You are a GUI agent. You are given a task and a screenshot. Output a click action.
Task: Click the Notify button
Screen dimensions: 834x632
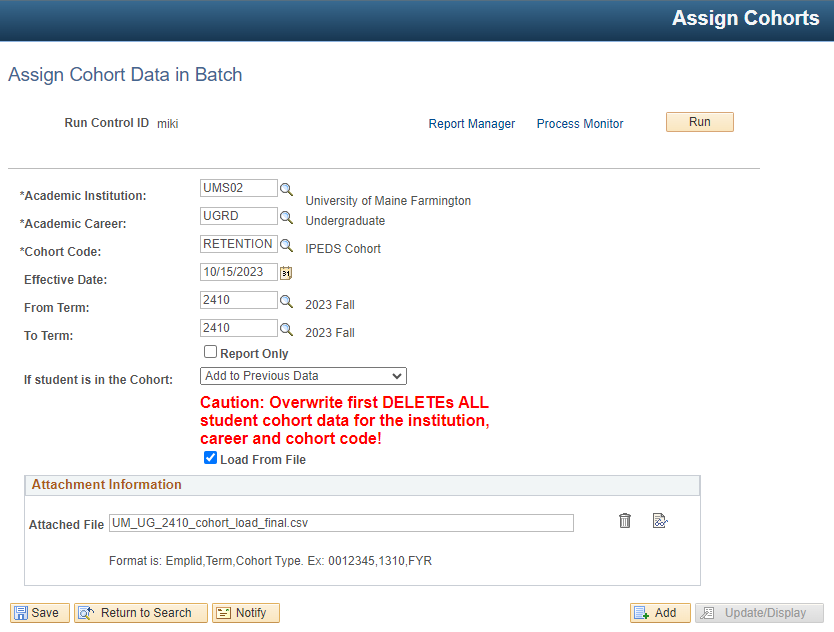coord(246,613)
